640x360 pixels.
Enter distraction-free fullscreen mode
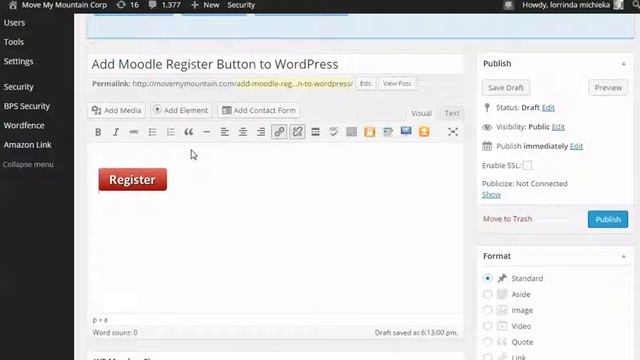click(453, 132)
